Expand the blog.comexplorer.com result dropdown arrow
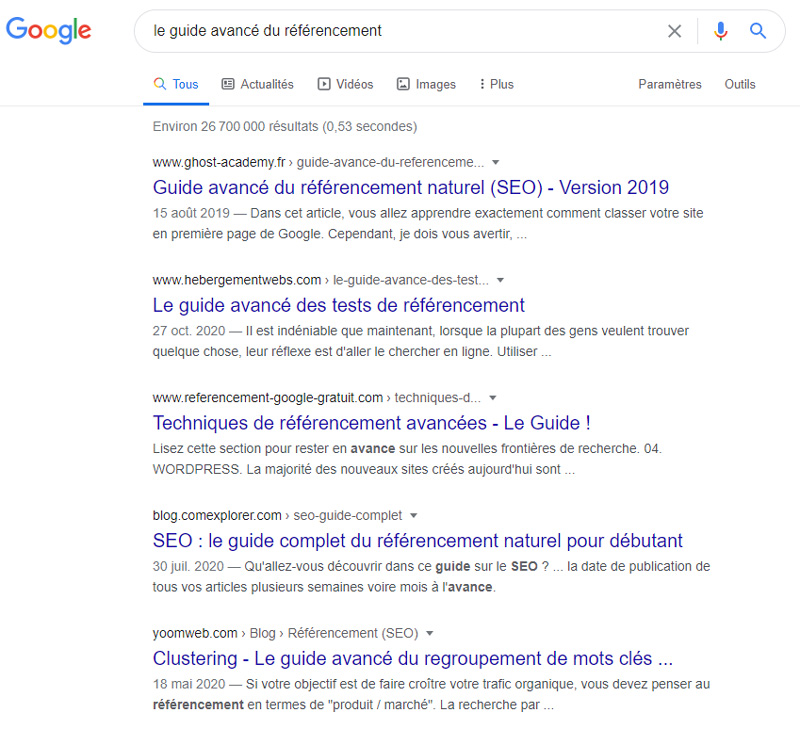The image size is (800, 729). (414, 516)
